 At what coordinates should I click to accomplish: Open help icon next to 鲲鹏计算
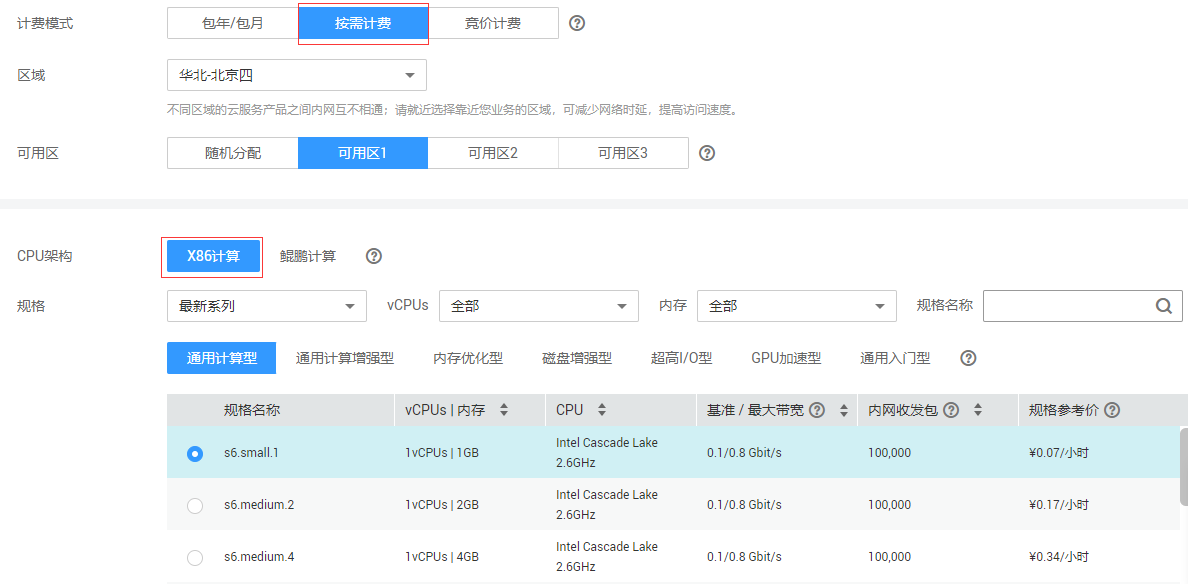point(374,256)
